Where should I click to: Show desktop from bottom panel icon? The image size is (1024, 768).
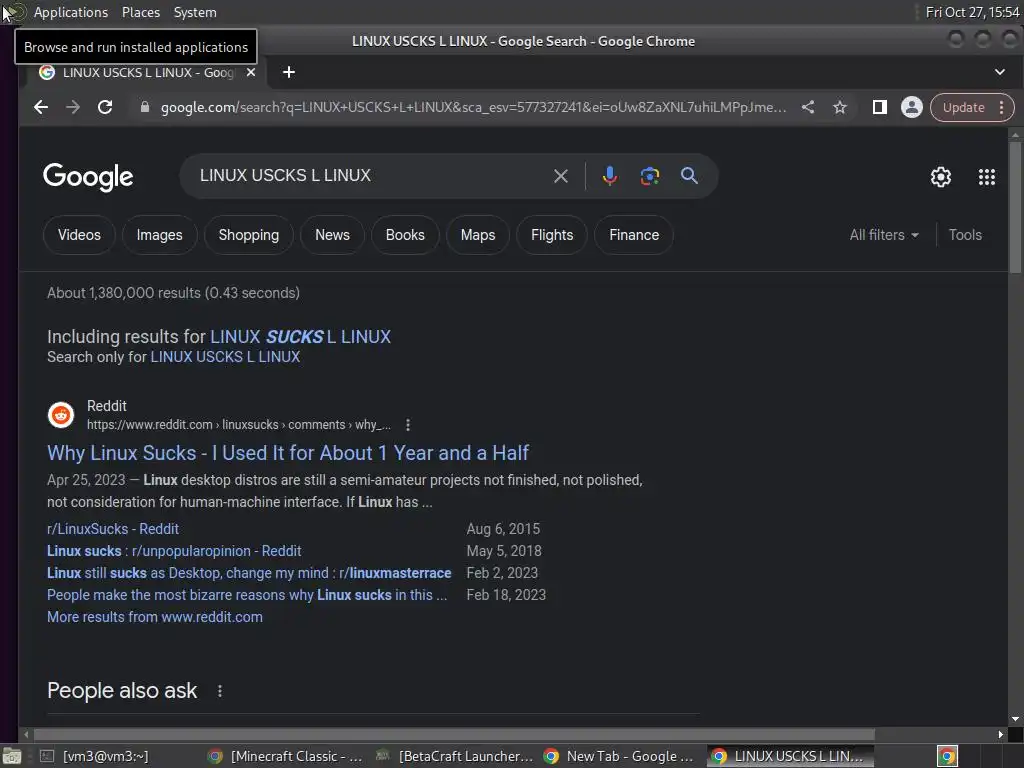[11, 756]
